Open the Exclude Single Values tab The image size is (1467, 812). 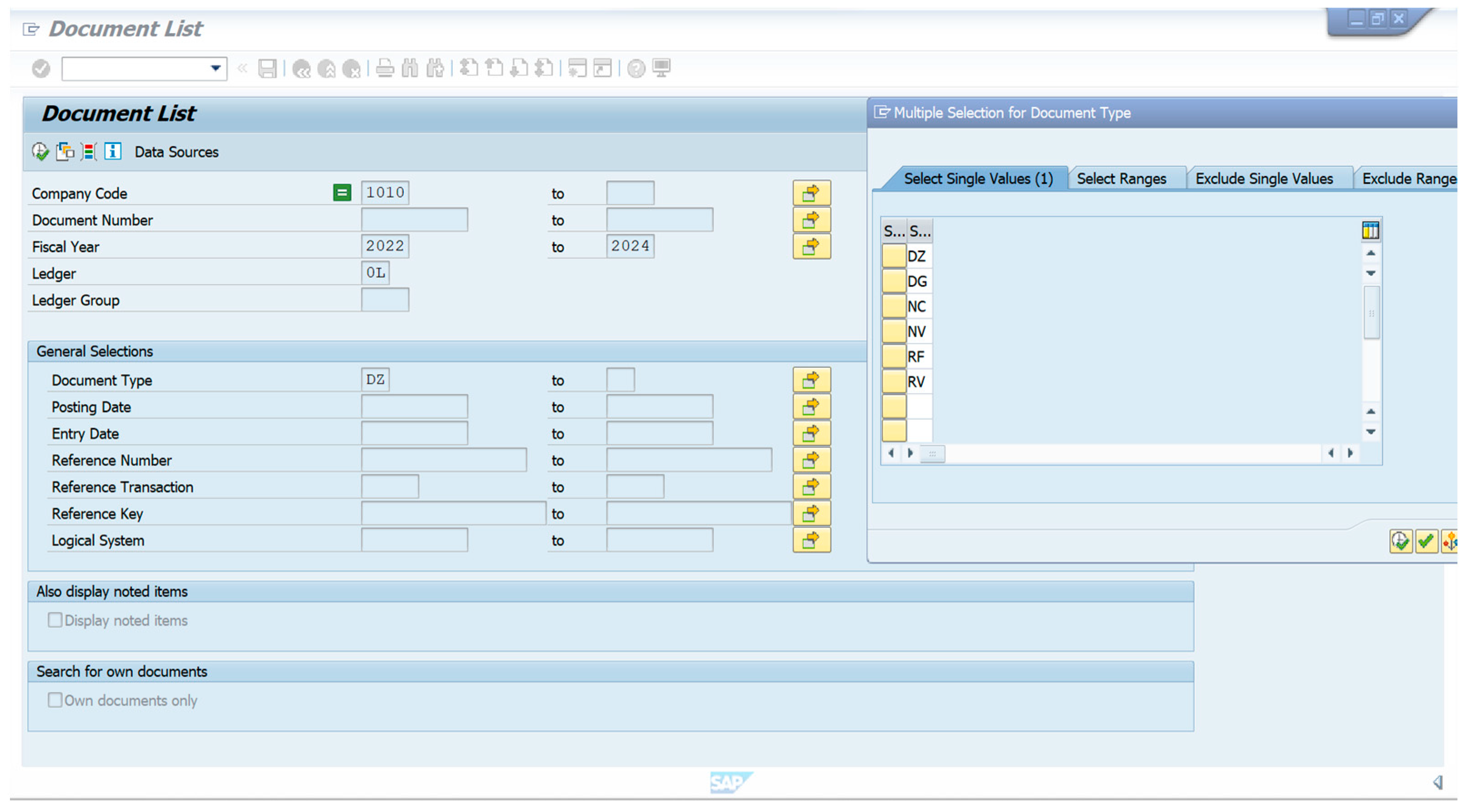tap(1263, 179)
